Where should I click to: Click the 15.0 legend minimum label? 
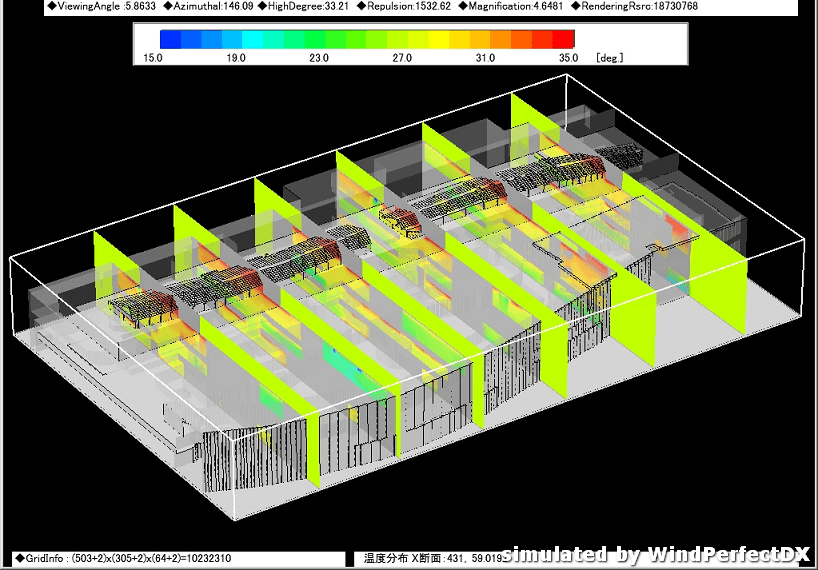153,58
